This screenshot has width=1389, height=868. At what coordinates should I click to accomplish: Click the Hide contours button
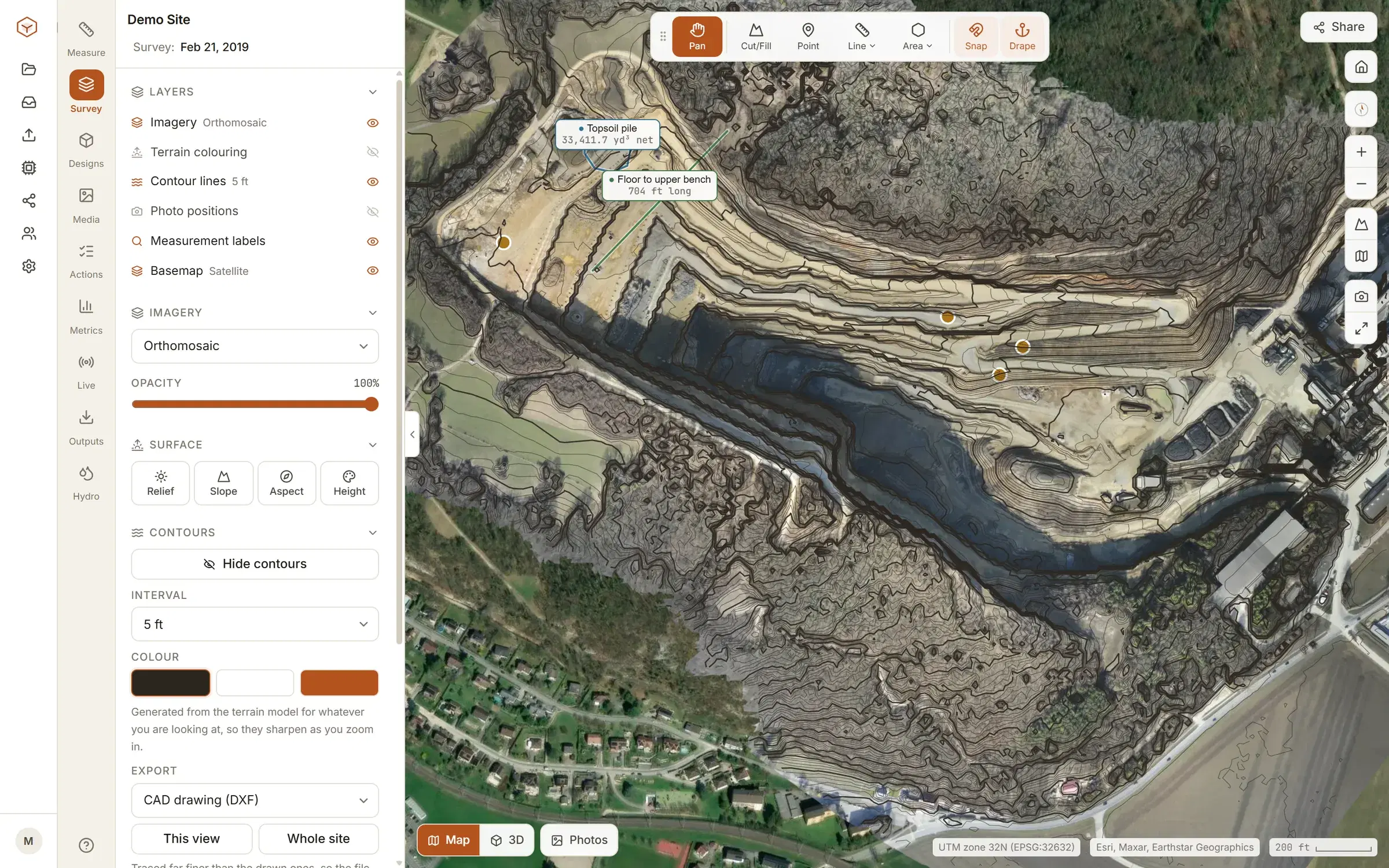tap(255, 564)
